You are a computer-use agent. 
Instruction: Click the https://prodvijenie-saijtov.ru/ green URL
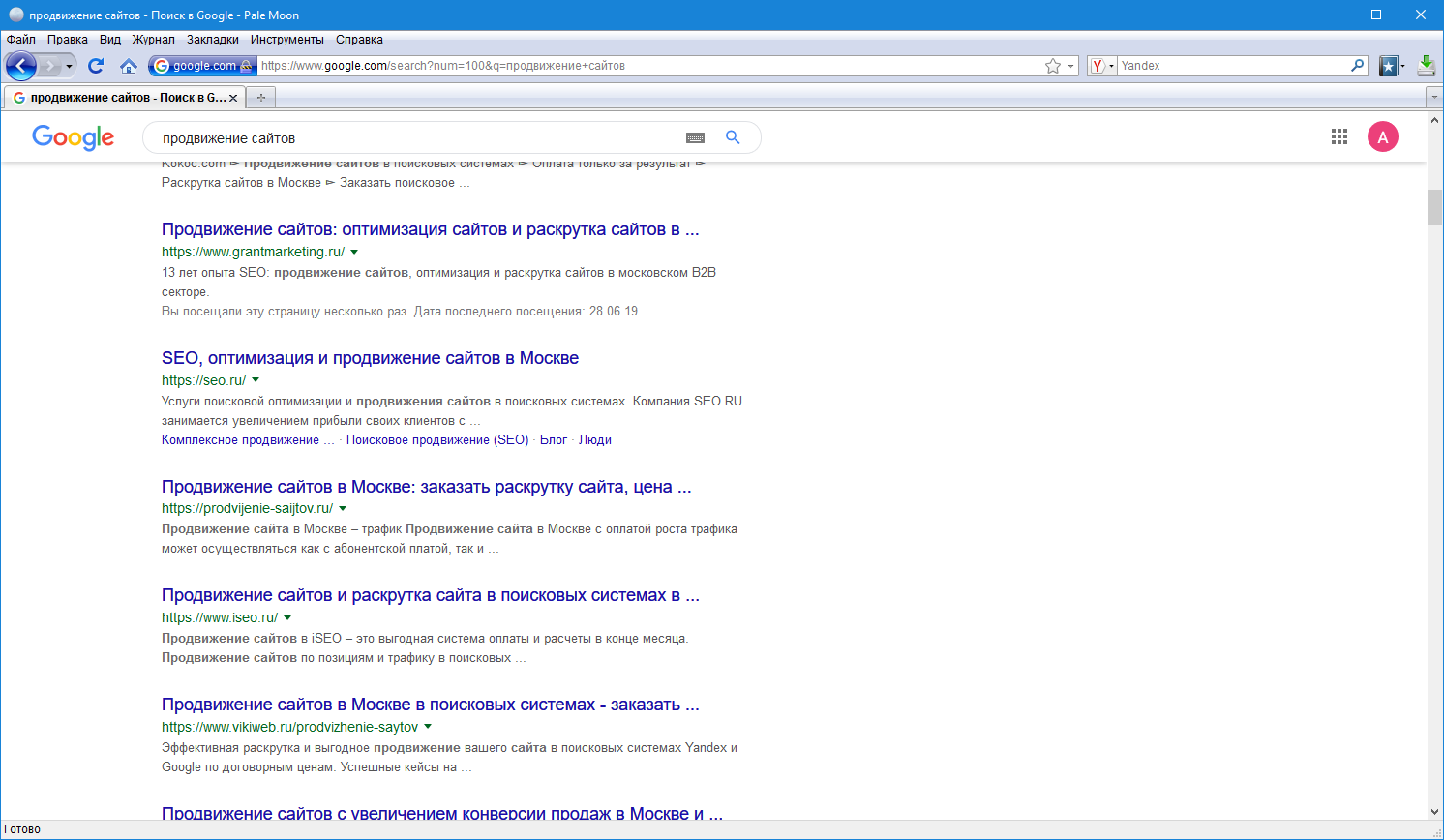tap(247, 508)
